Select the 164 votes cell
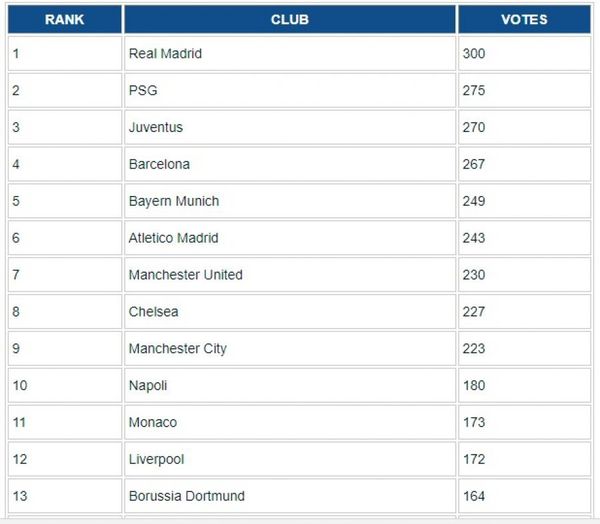Image resolution: width=600 pixels, height=524 pixels. (524, 496)
